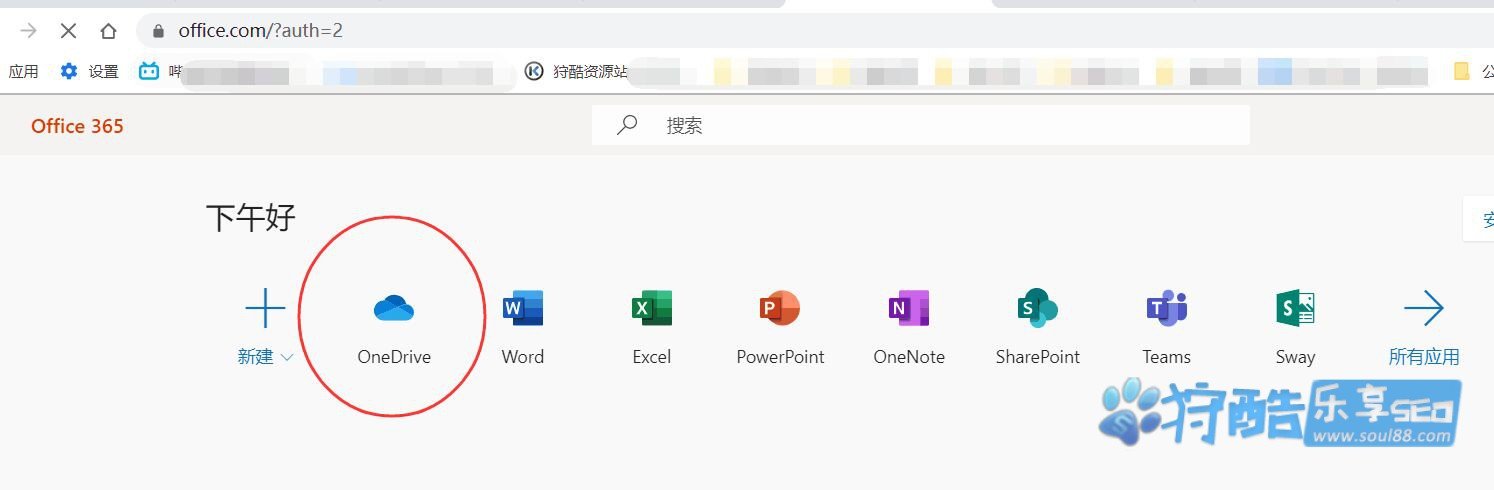This screenshot has width=1494, height=490.
Task: Focus the 搜索 search box
Action: [921, 125]
